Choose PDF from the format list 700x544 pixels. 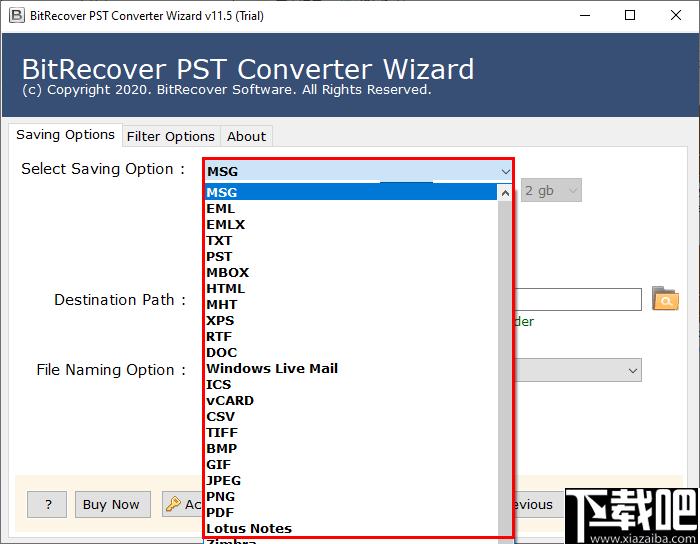tap(351, 513)
